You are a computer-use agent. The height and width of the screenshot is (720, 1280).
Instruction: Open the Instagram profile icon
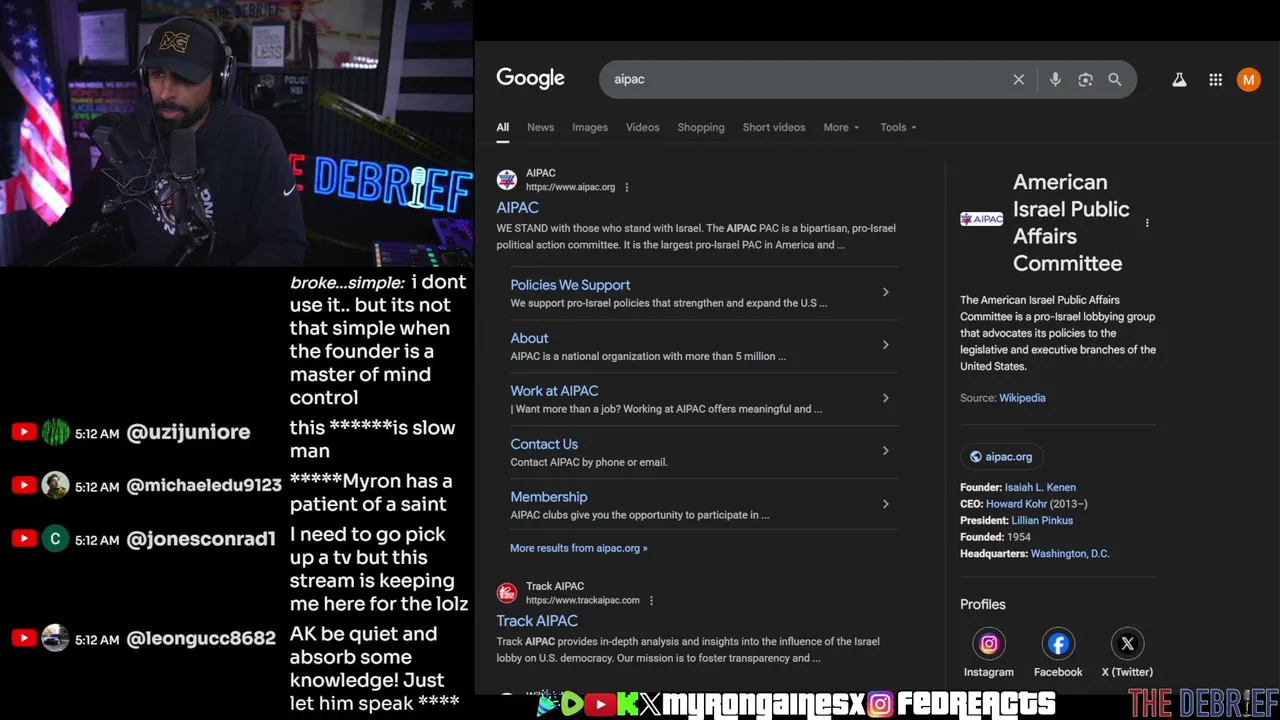point(989,644)
